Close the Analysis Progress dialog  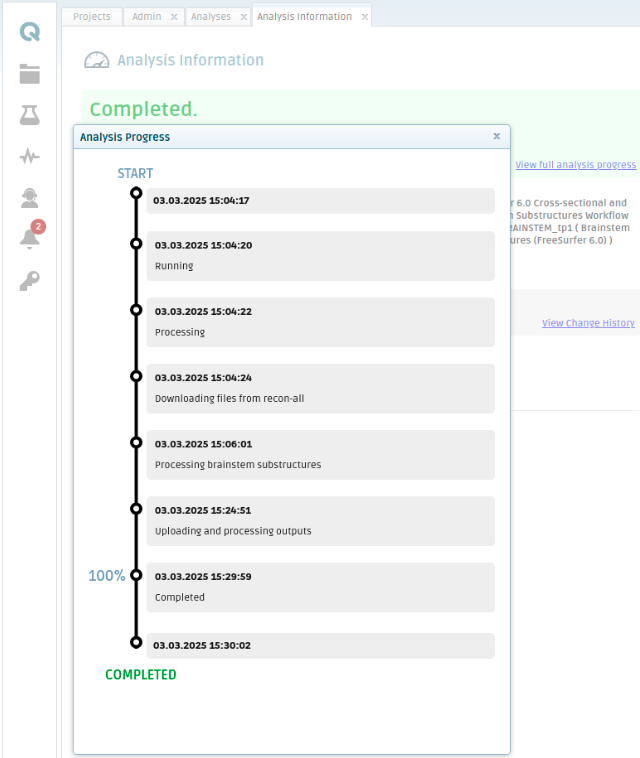497,136
